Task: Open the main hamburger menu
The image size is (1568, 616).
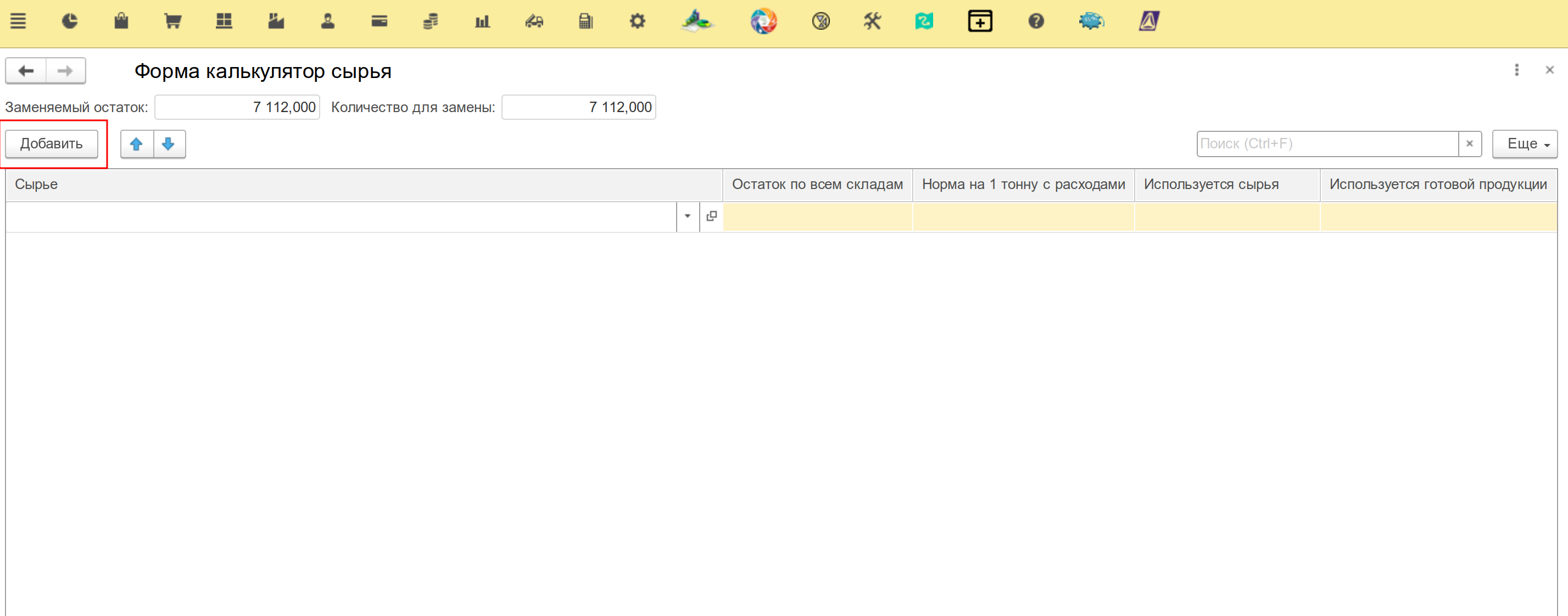Action: 18,21
